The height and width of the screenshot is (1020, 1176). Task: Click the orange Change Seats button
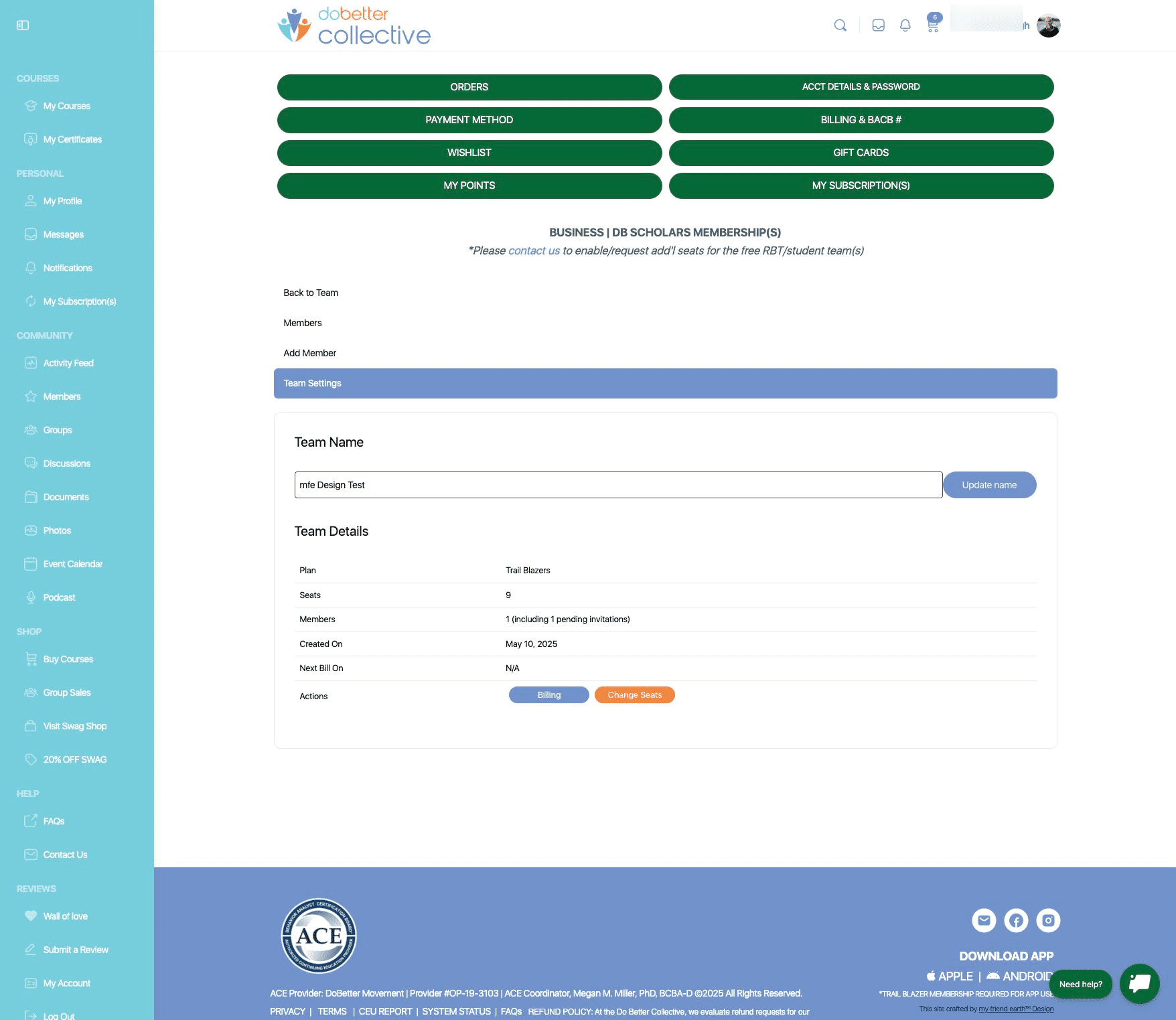[x=634, y=695]
